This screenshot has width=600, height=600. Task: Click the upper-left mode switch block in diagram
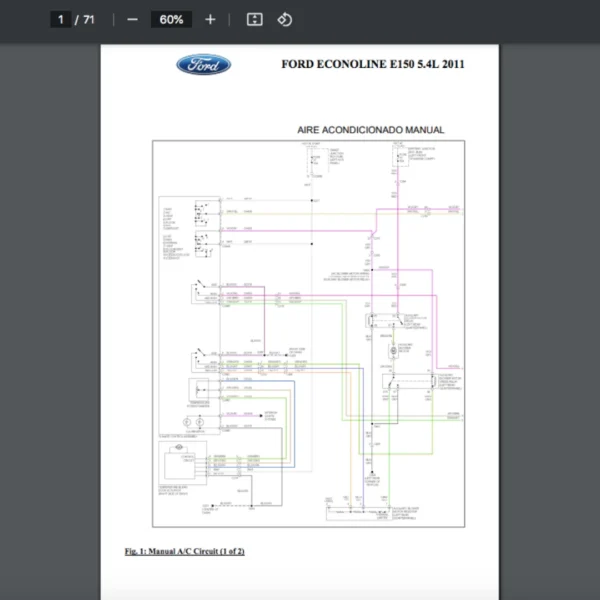click(x=203, y=214)
